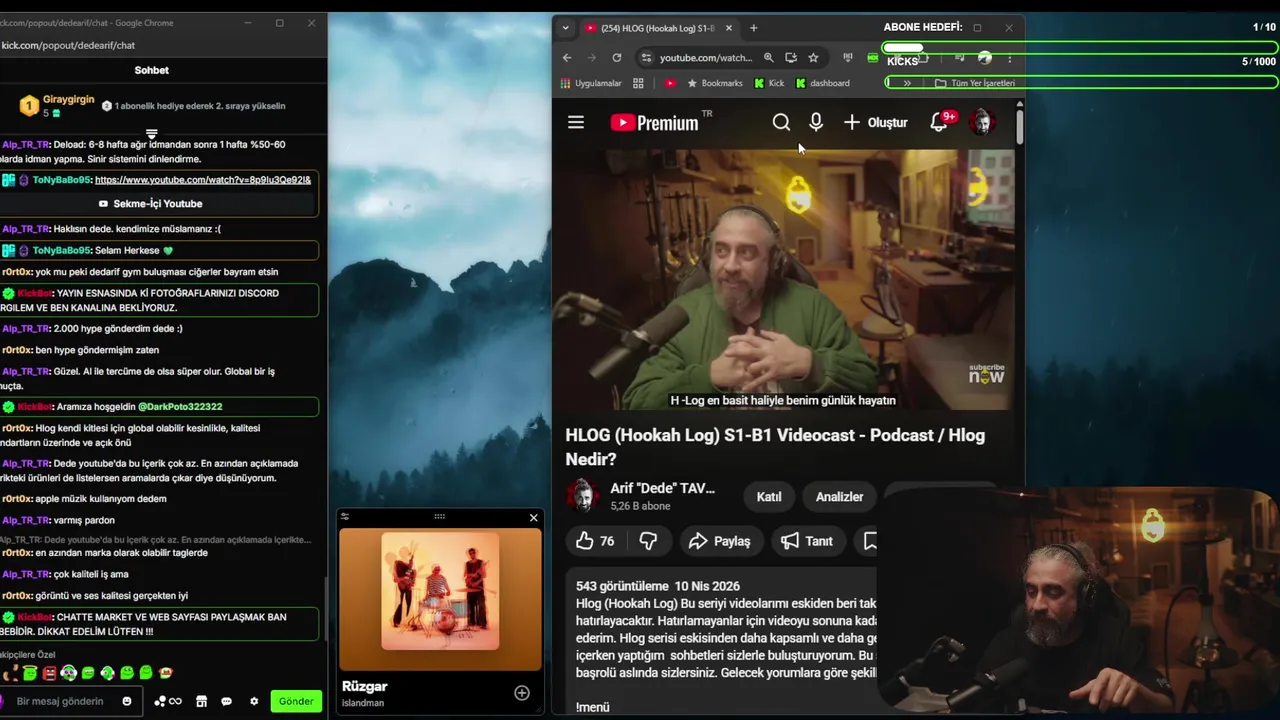Open emoji picker in chat input
This screenshot has height=720, width=1280.
click(x=127, y=701)
